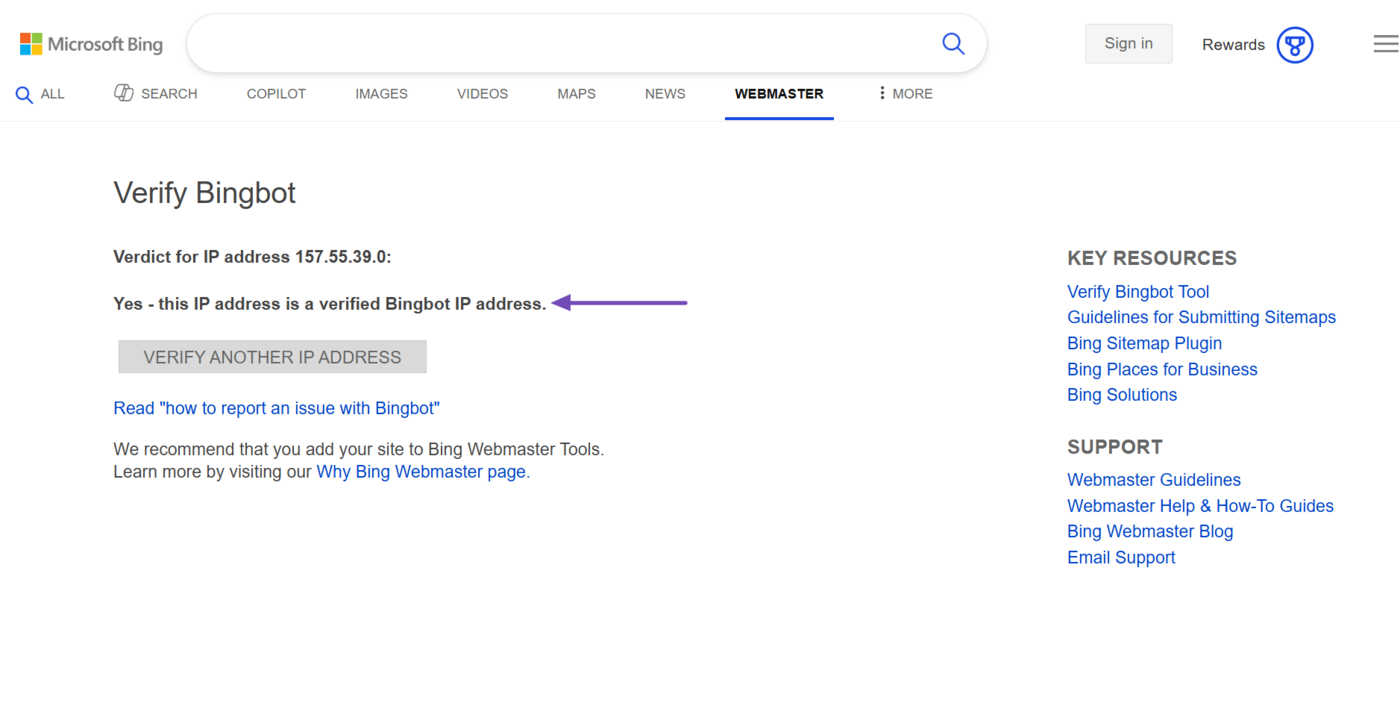
Task: Switch to the COPILOT tab
Action: coord(276,94)
